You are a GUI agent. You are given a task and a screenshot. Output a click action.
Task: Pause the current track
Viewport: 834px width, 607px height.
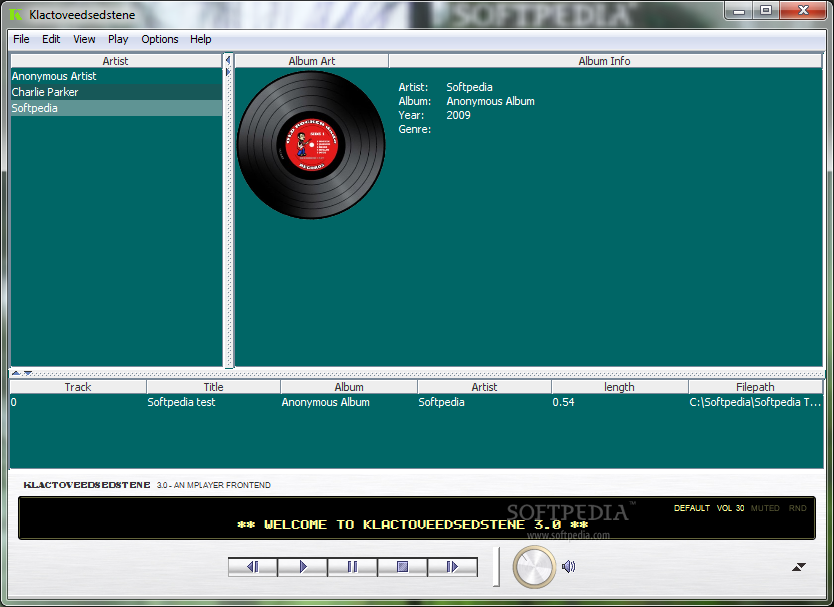(x=352, y=567)
